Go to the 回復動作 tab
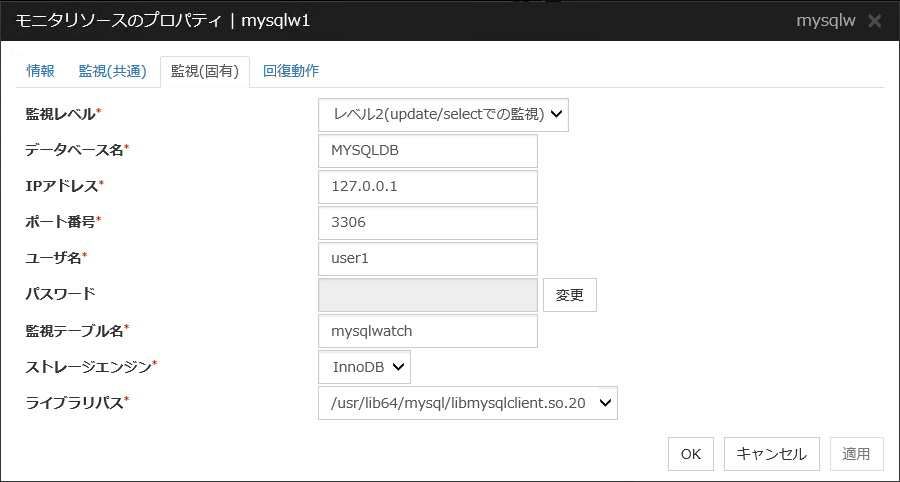 [291, 71]
